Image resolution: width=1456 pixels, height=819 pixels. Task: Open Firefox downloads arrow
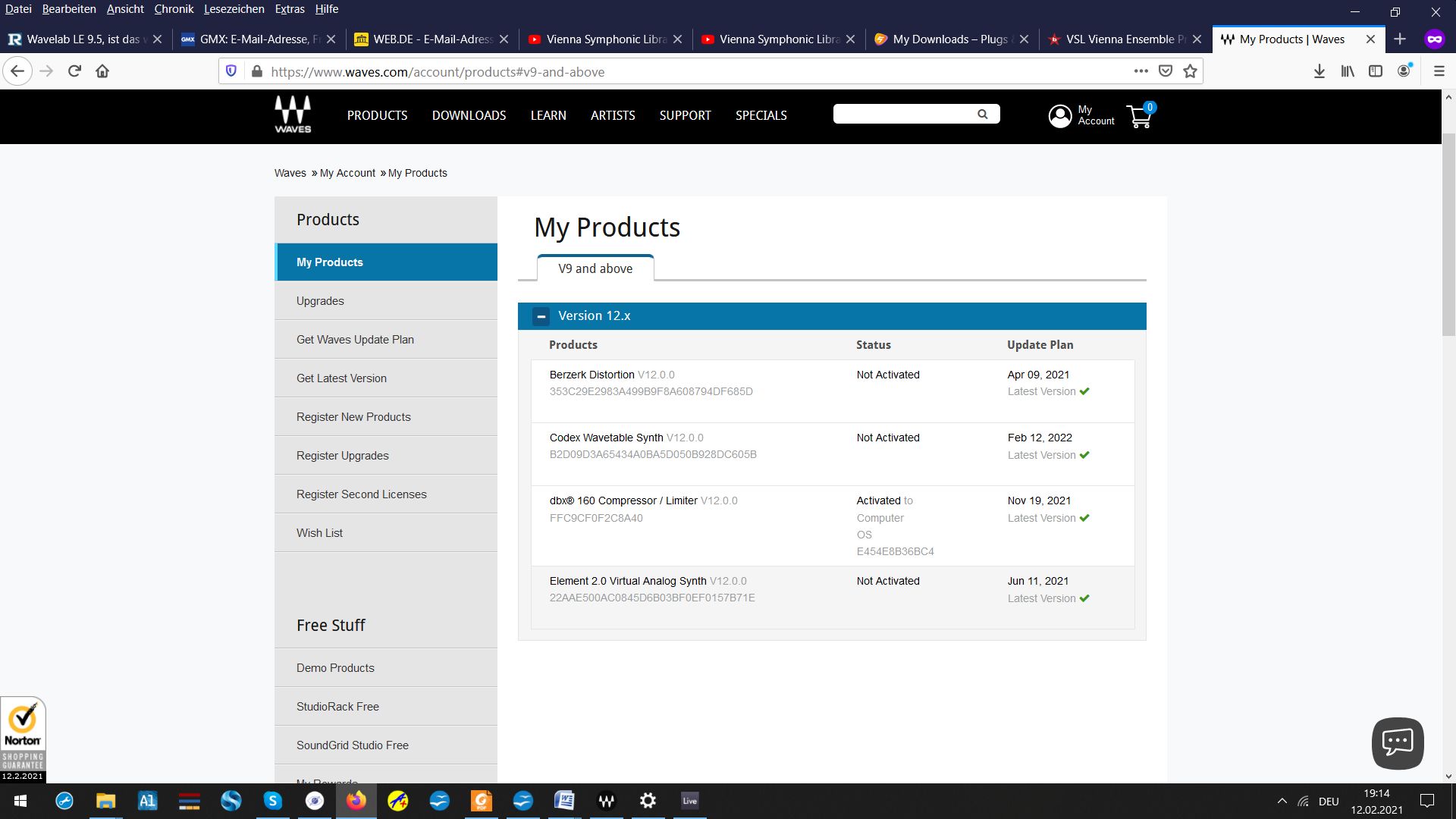tap(1319, 71)
